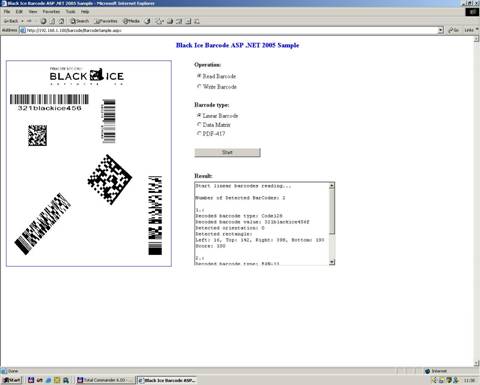Click the Back navigation button
Image resolution: width=480 pixels, height=385 pixels.
[x=11, y=21]
